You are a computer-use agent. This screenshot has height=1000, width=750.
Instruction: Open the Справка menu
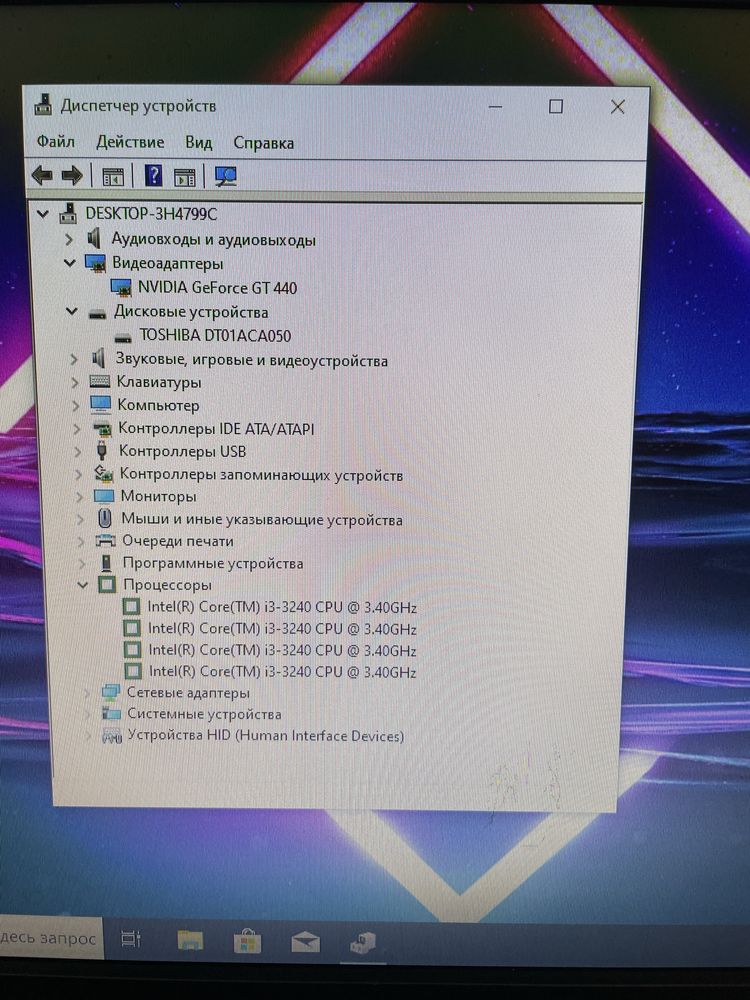click(x=263, y=143)
